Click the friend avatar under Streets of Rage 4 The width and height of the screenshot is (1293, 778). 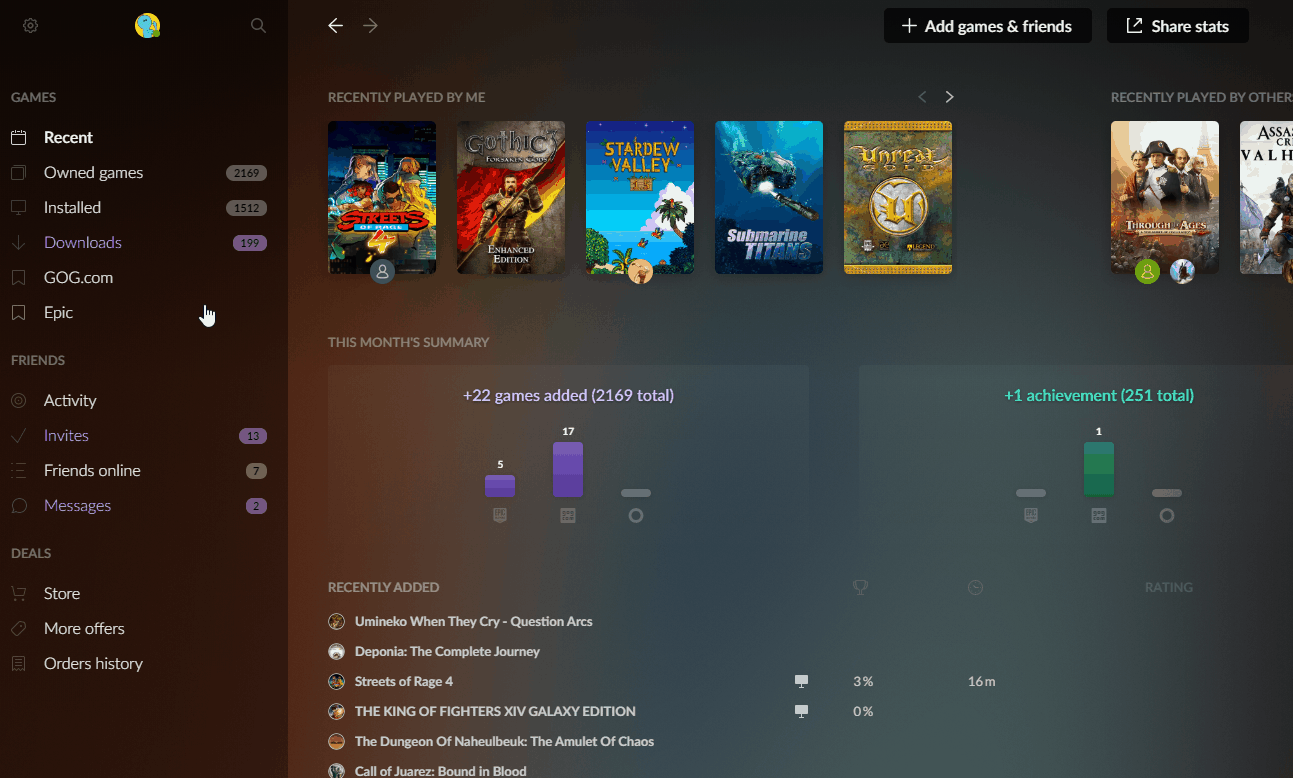(382, 271)
